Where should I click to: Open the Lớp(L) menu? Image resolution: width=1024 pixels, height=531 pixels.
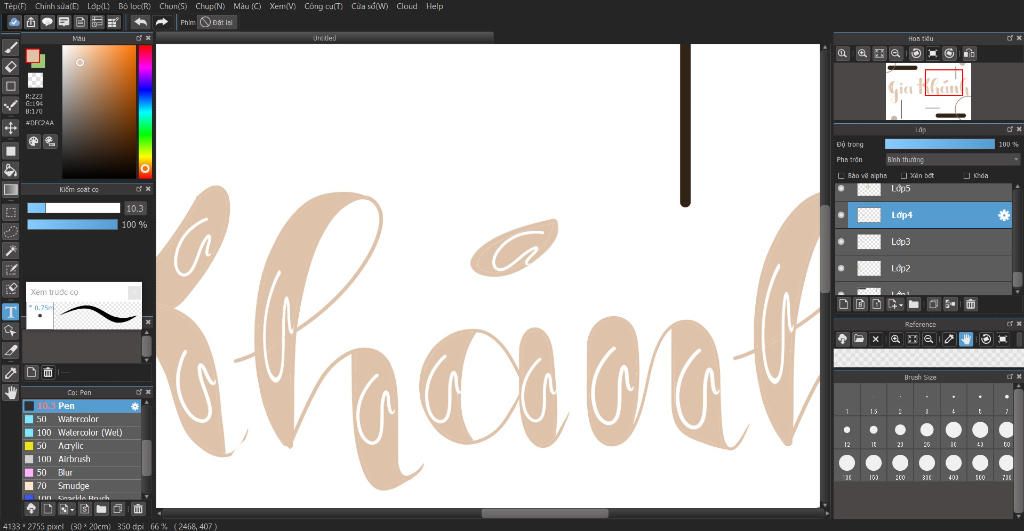[99, 6]
